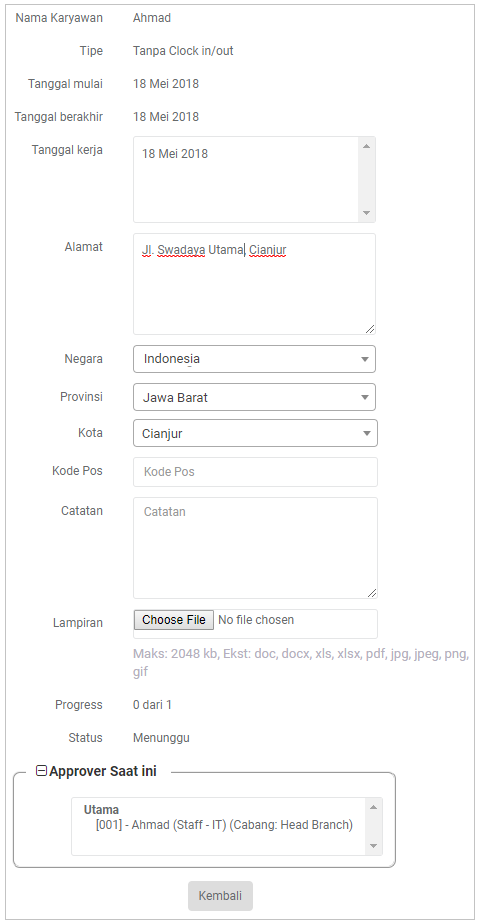Click the Utama group in approver list
The height and width of the screenshot is (924, 483).
tap(101, 810)
